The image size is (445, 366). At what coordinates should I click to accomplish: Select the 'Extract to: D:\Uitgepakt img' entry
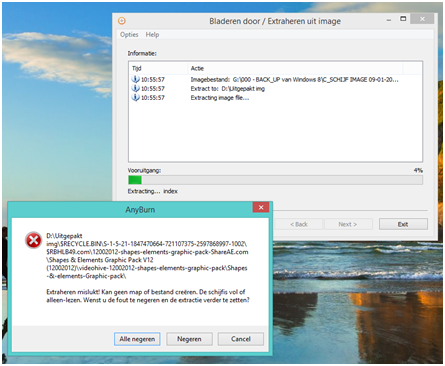click(228, 88)
